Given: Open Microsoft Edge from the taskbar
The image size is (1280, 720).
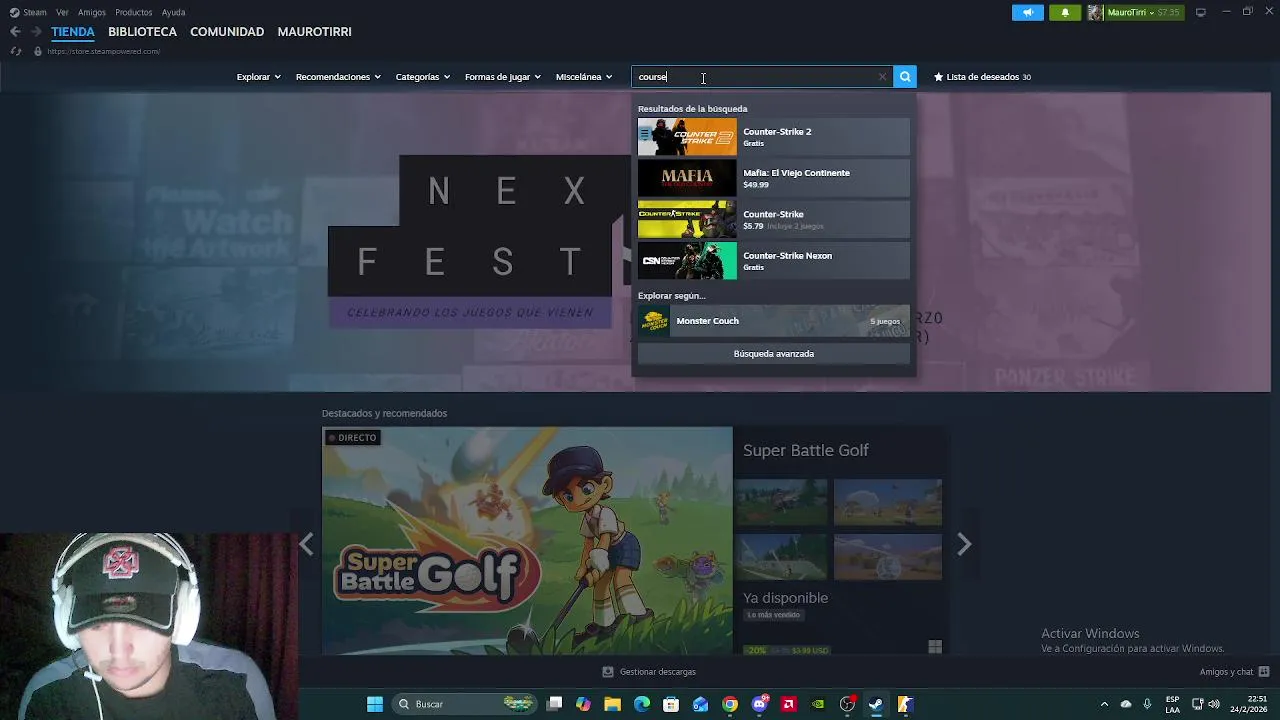Looking at the screenshot, I should pos(642,704).
